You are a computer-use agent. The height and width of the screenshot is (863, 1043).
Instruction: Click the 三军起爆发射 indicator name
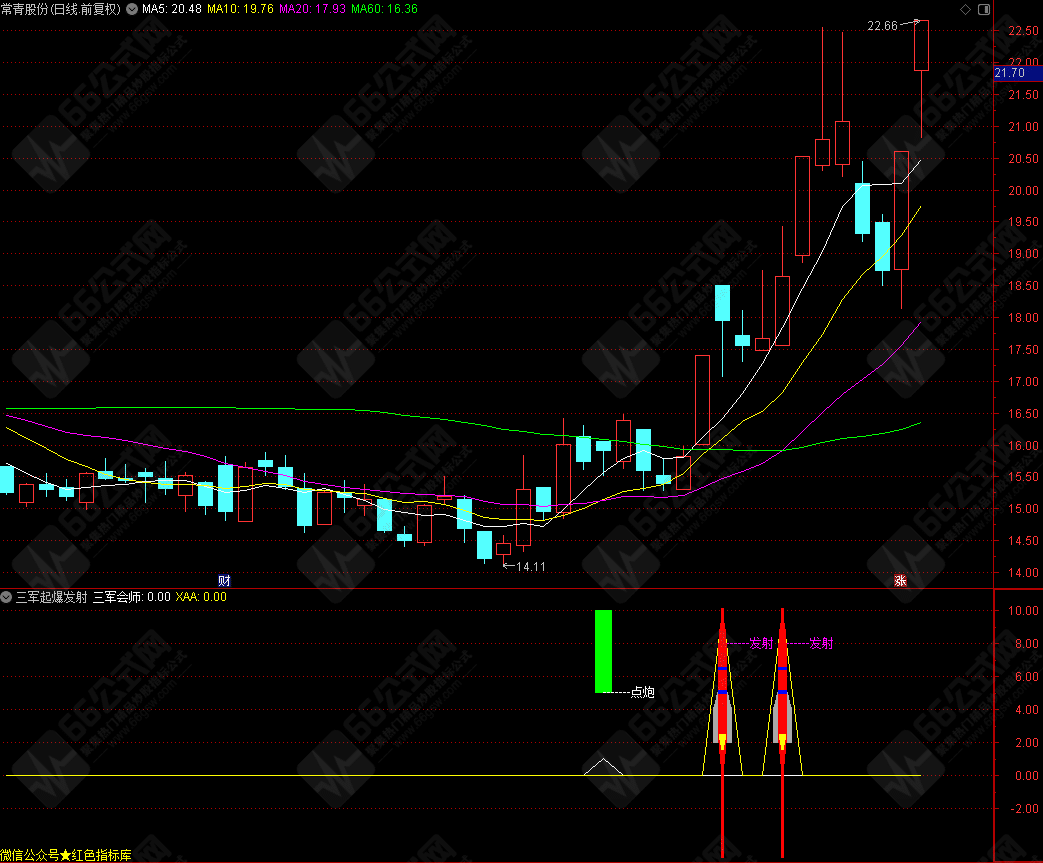(51, 597)
